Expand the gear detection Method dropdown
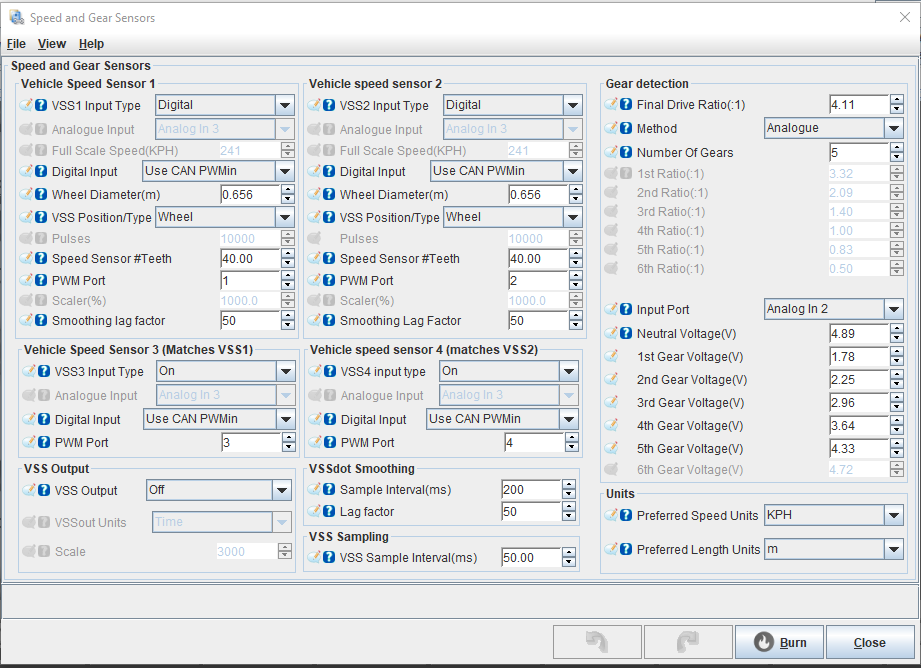 click(x=893, y=129)
